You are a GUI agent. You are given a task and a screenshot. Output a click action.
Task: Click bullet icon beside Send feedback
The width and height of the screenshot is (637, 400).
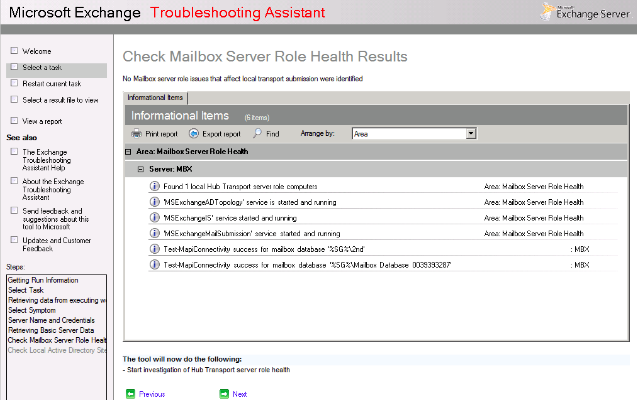point(14,210)
